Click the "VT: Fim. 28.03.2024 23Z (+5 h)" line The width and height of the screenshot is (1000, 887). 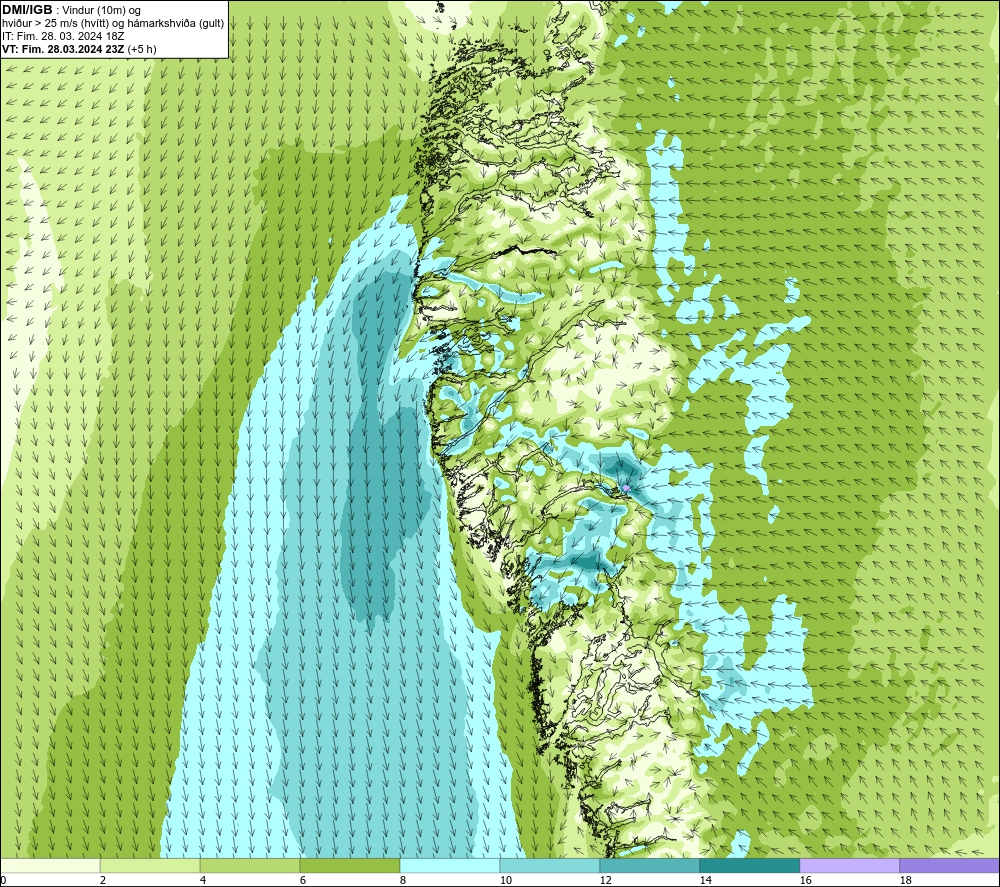point(79,48)
